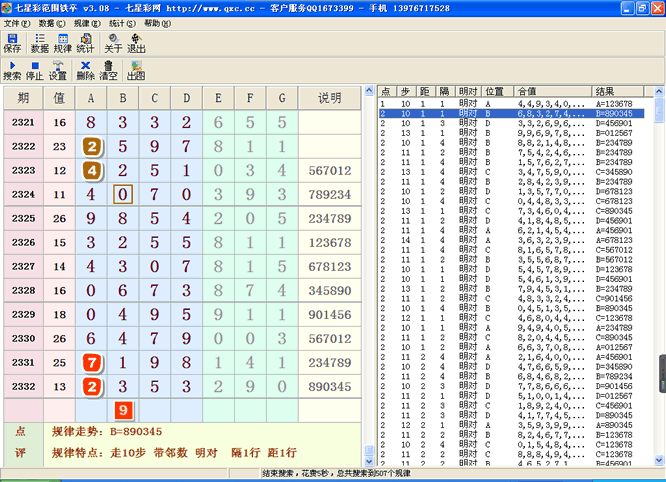Open the 数据 data toolbar icon
The width and height of the screenshot is (666, 482).
point(40,43)
